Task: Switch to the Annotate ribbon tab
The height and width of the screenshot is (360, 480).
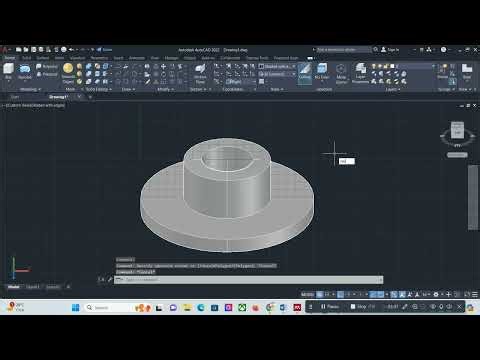Action: (137, 58)
